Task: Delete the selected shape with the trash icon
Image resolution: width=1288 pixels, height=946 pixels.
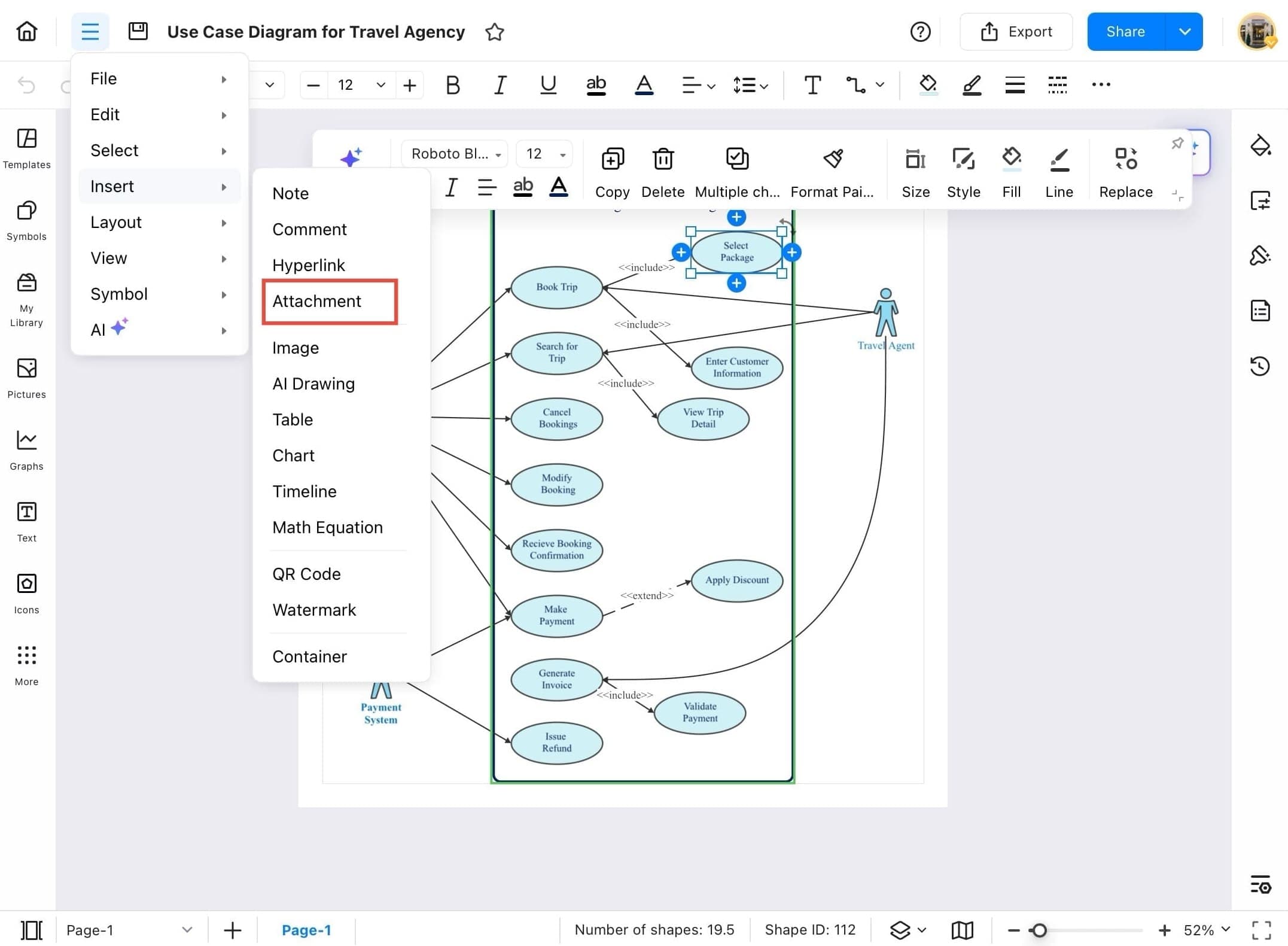Action: pyautogui.click(x=662, y=159)
